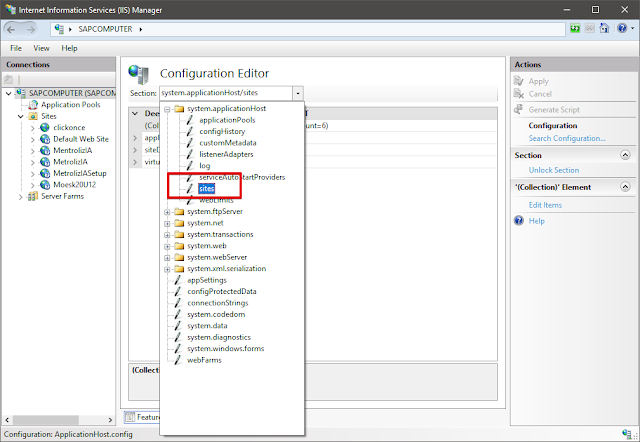This screenshot has height=442, width=640.
Task: Collapse the Section group in Actions
Action: click(625, 155)
